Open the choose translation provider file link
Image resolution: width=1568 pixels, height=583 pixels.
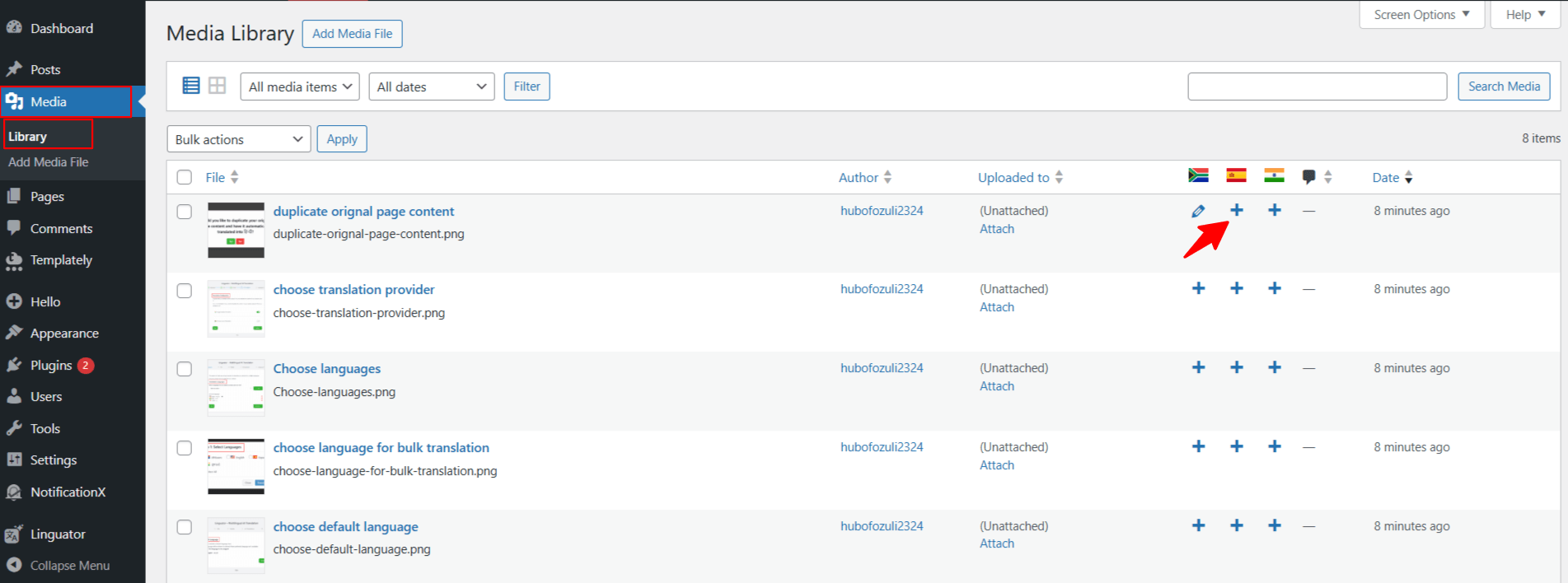tap(353, 290)
